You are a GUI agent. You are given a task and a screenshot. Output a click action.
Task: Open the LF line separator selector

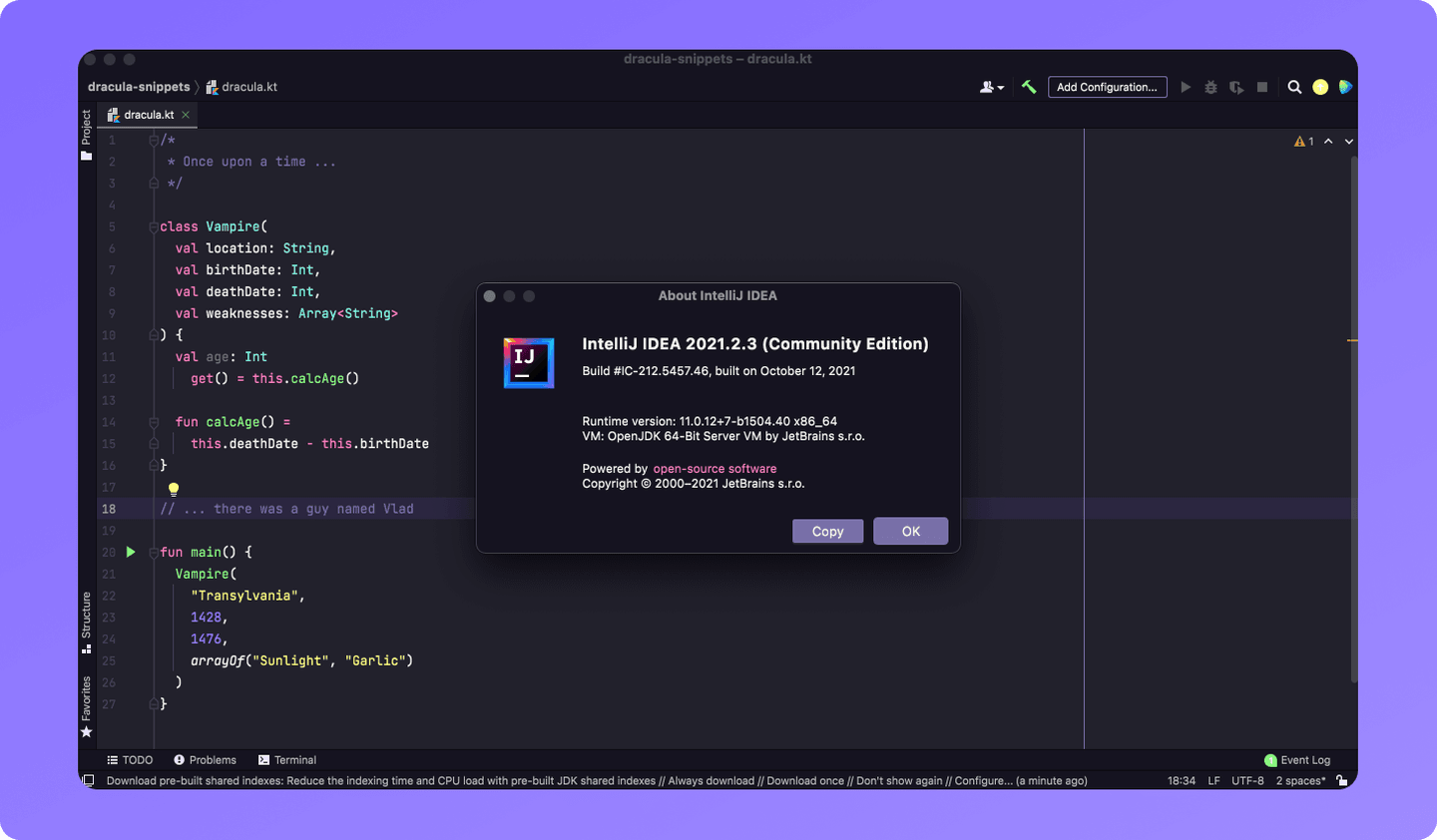click(1213, 780)
